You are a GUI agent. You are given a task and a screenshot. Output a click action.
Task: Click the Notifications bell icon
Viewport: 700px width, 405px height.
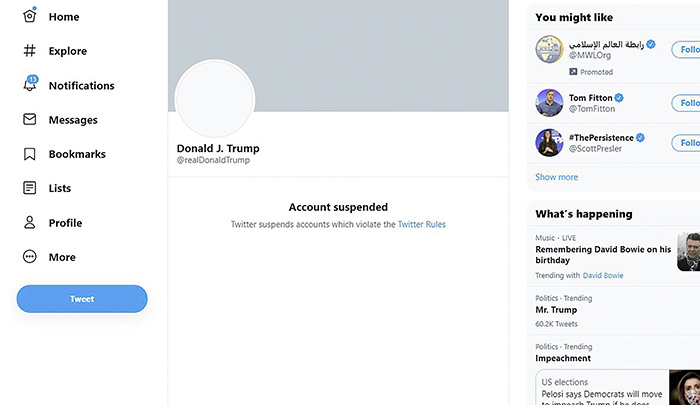[29, 86]
